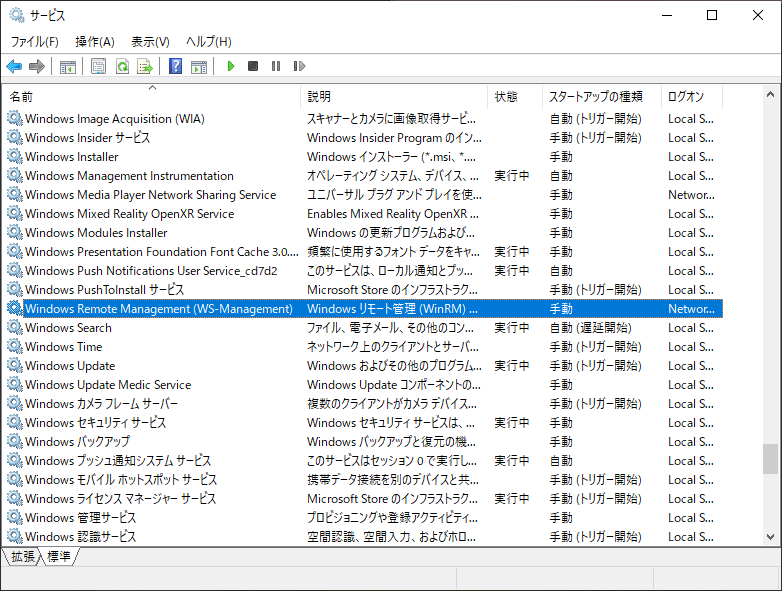Screen dimensions: 782x591
Task: Select Windows Media Player Network Sharing Service
Action: 363,195
